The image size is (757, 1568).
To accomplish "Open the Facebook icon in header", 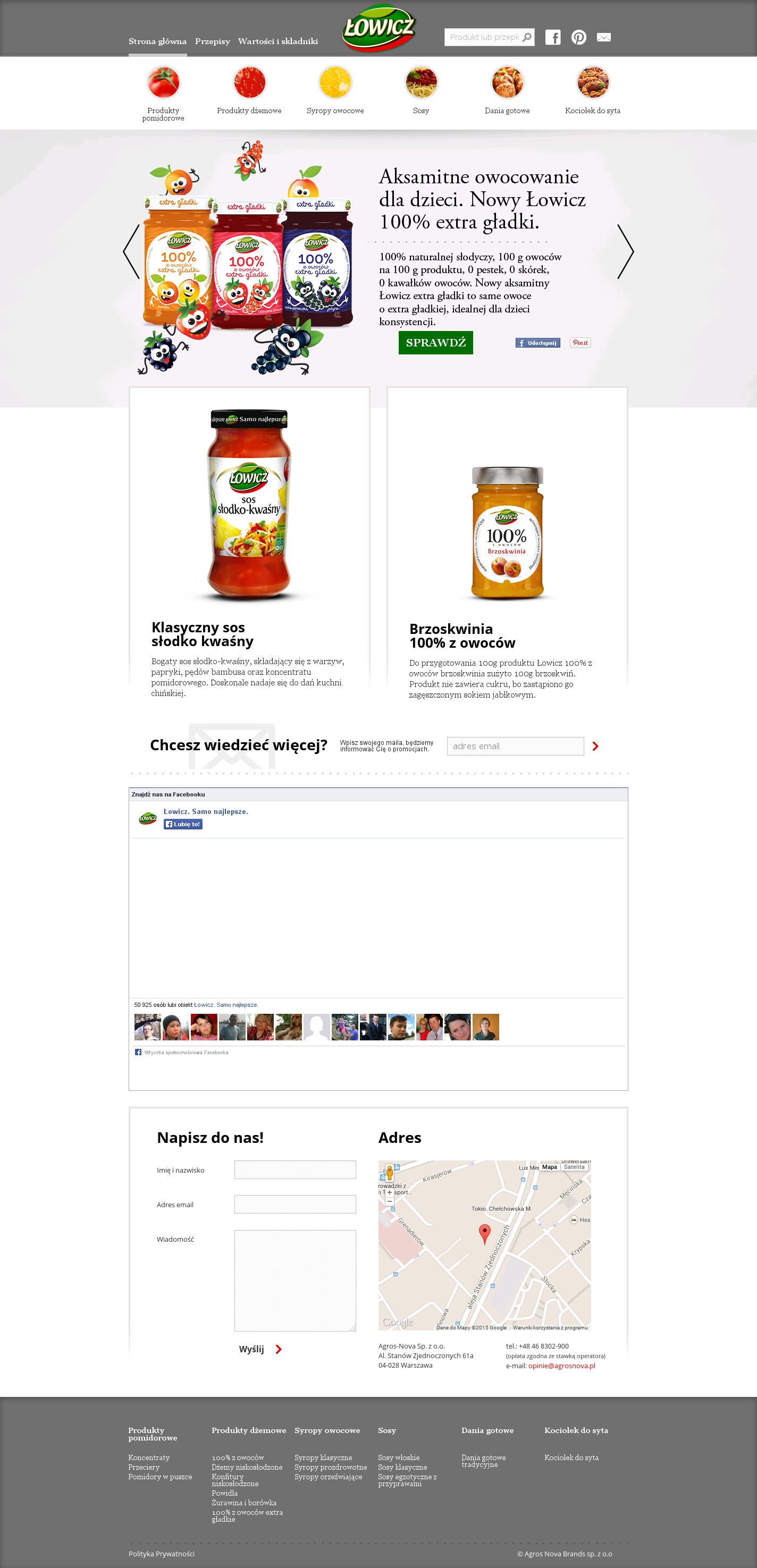I will pos(552,37).
